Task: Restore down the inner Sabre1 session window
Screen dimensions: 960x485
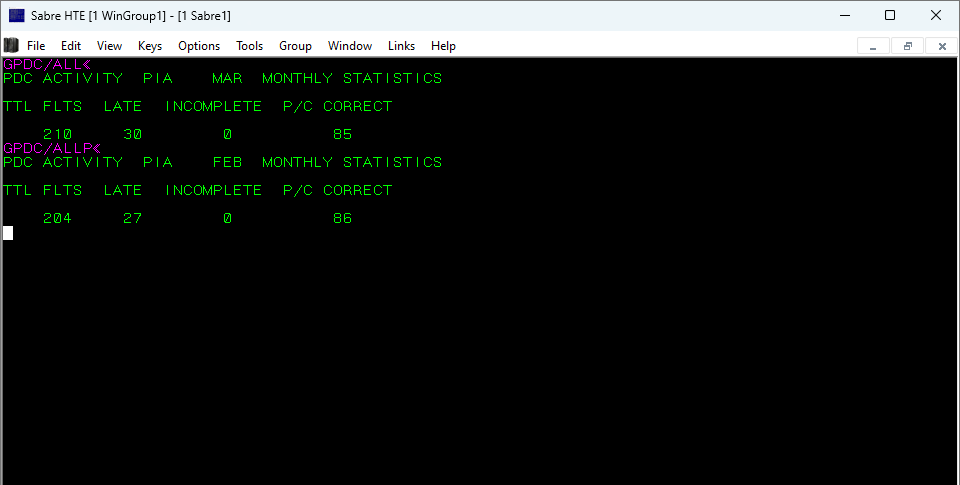Action: (x=908, y=46)
